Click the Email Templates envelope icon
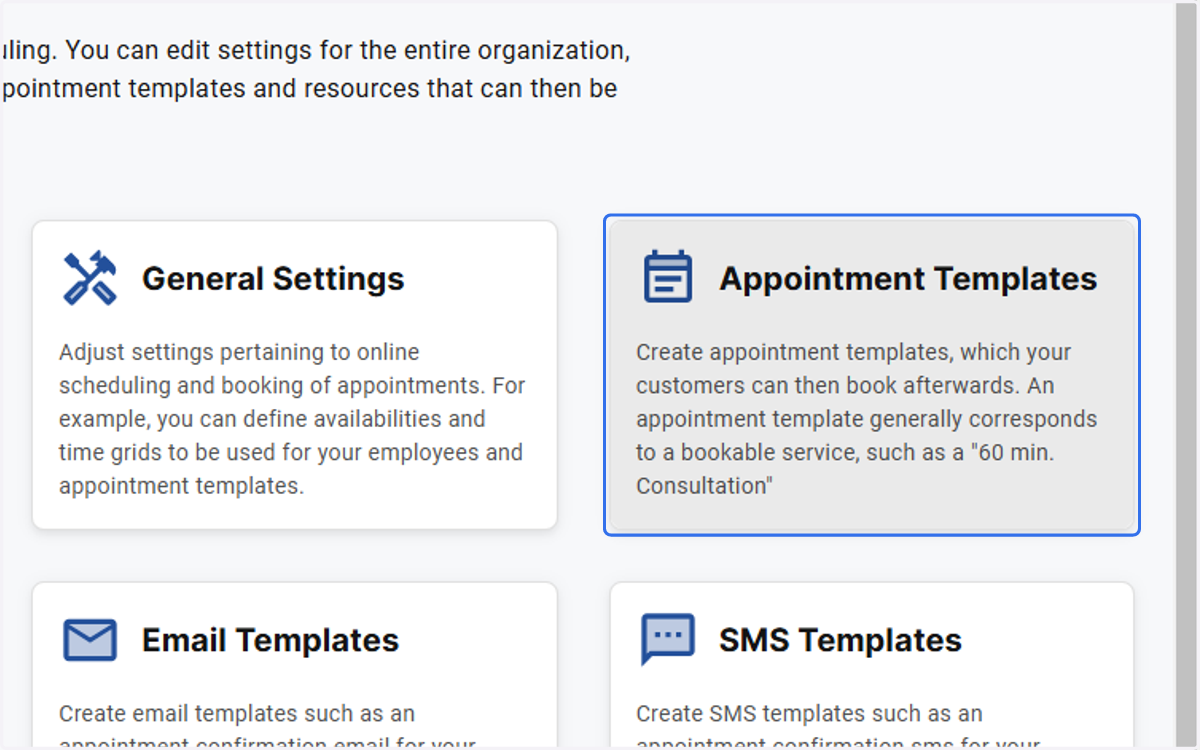 click(x=90, y=640)
